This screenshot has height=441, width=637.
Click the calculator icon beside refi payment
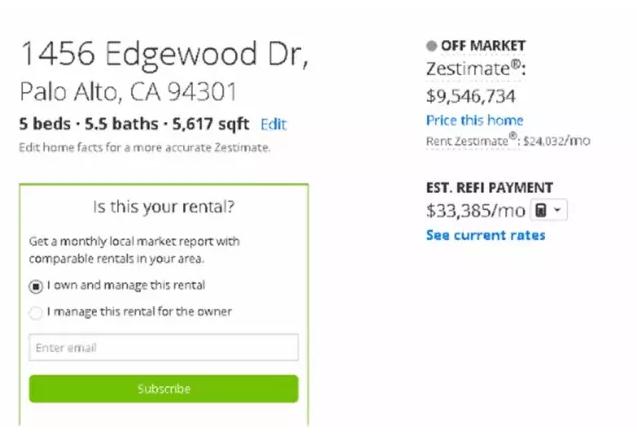(x=540, y=211)
